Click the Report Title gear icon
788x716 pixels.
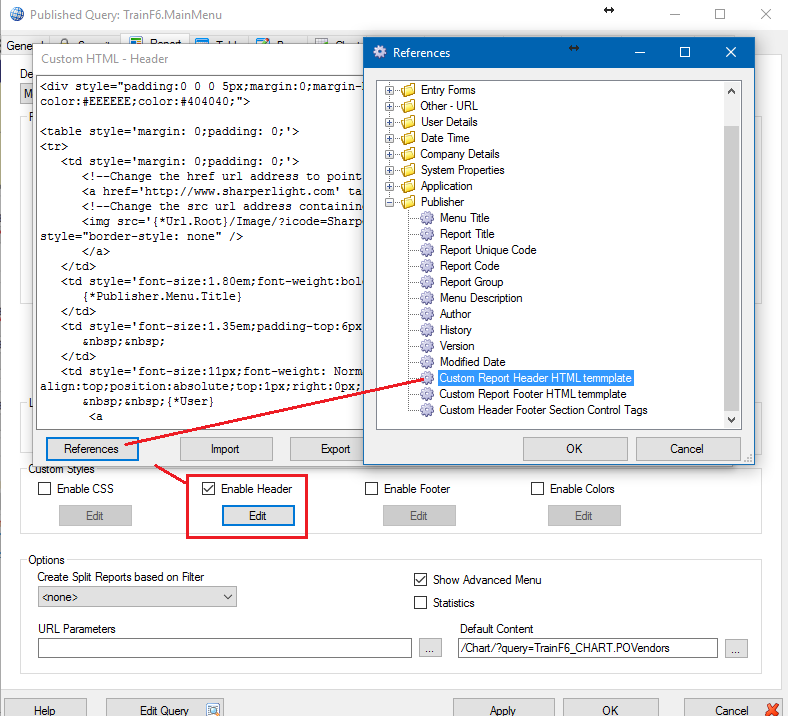pos(427,234)
